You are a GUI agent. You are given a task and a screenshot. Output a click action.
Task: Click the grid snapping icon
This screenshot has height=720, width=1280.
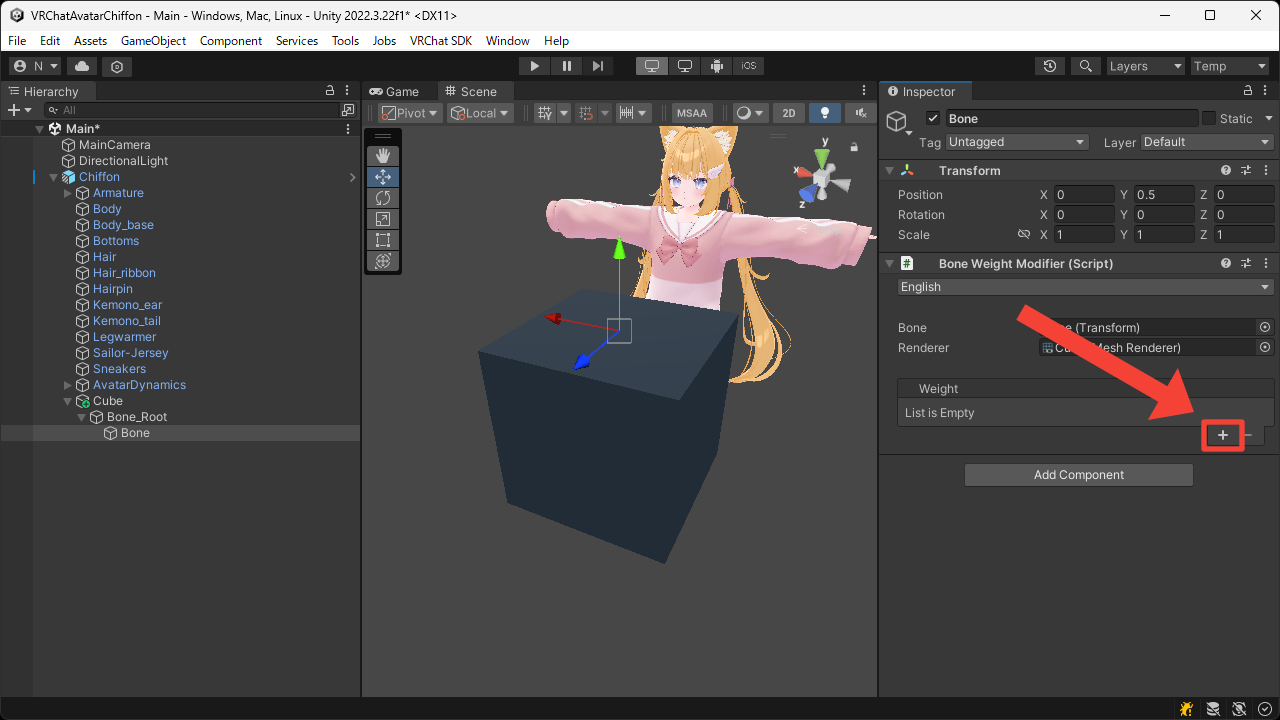(586, 113)
